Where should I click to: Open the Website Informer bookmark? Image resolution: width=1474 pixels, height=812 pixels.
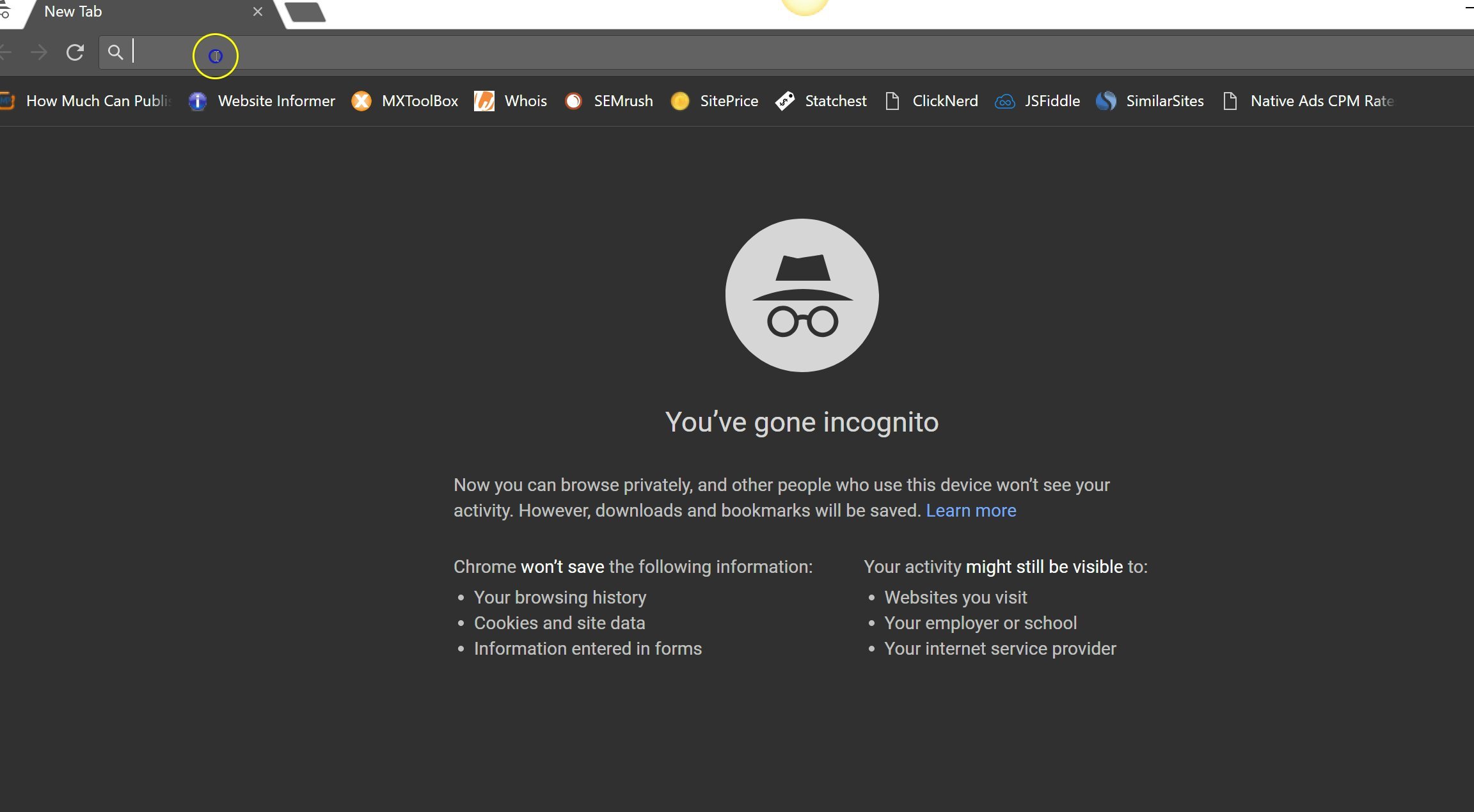(262, 101)
